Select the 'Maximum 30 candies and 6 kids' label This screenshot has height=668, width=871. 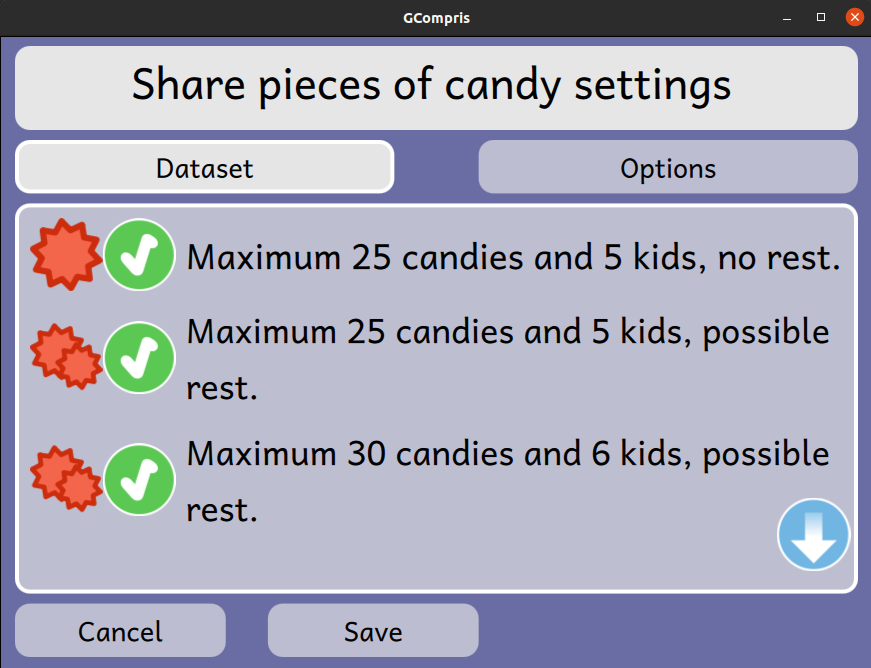pyautogui.click(x=508, y=481)
